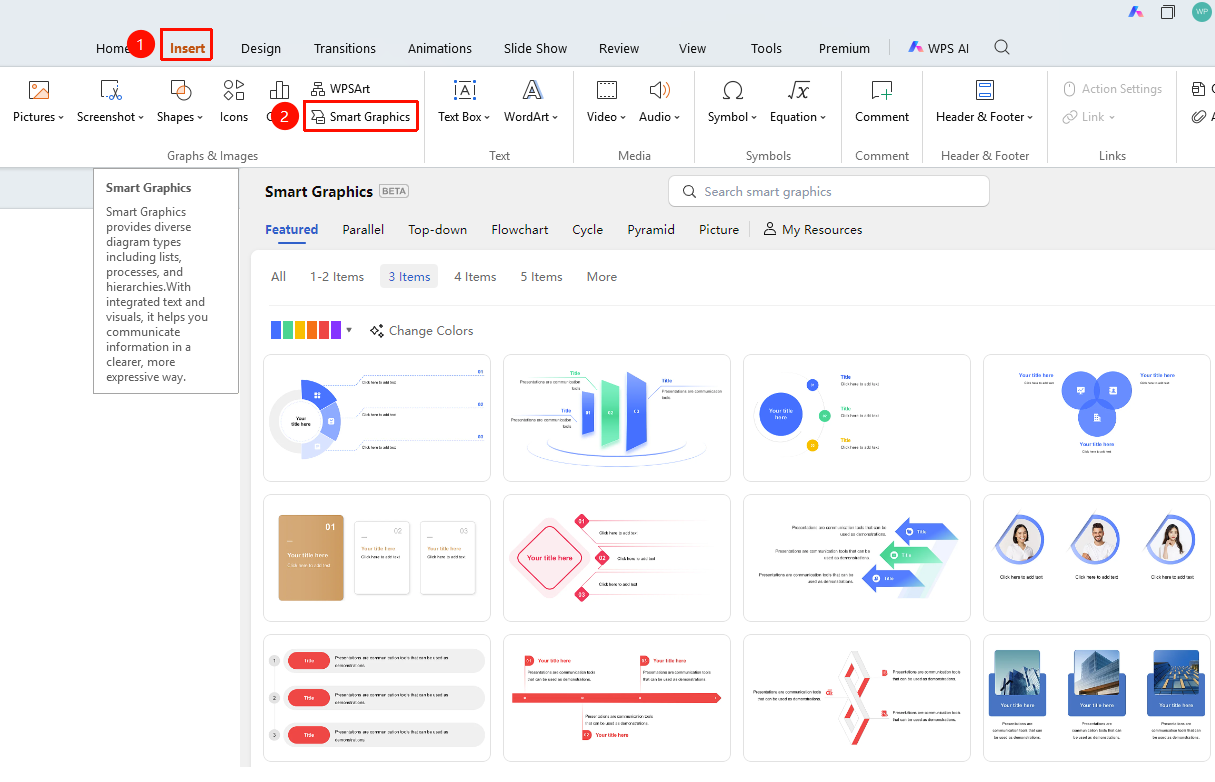1215x782 pixels.
Task: Select the Symbol omega icon
Action: point(732,91)
